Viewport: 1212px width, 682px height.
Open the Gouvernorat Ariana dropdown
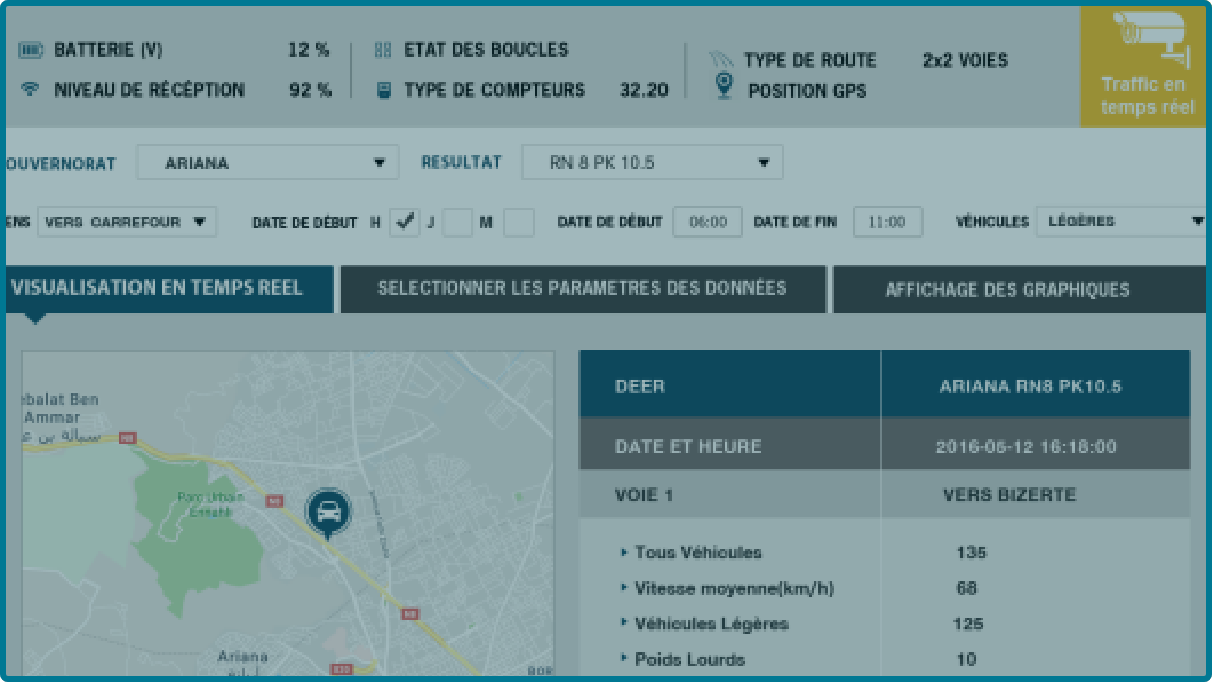click(x=267, y=162)
